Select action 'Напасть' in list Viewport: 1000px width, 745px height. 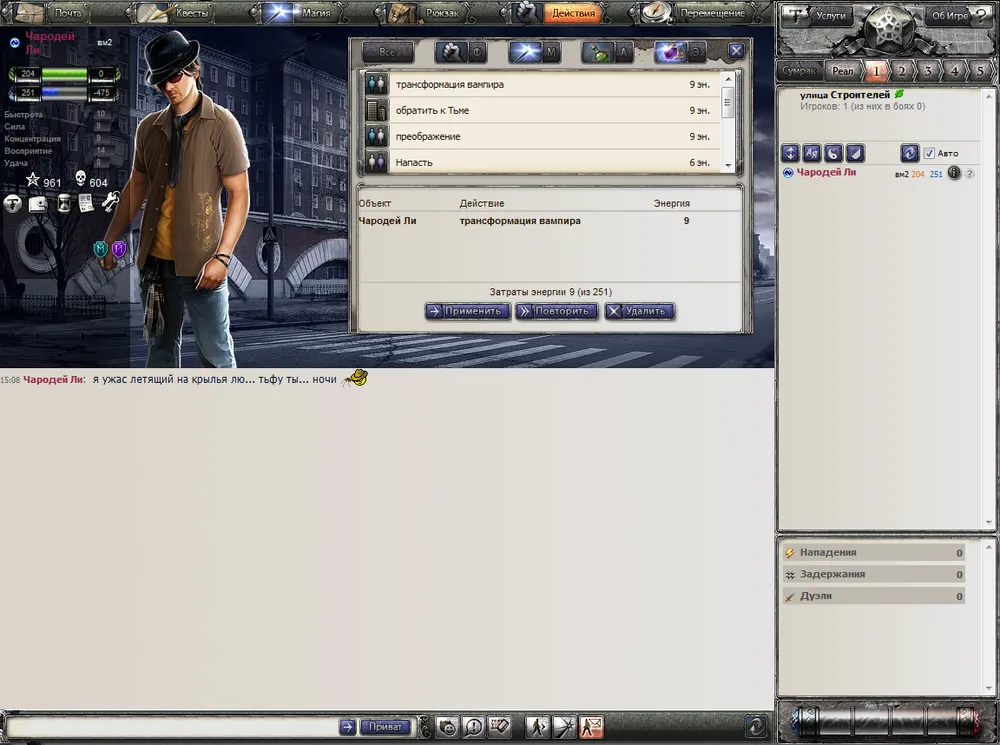tap(541, 162)
